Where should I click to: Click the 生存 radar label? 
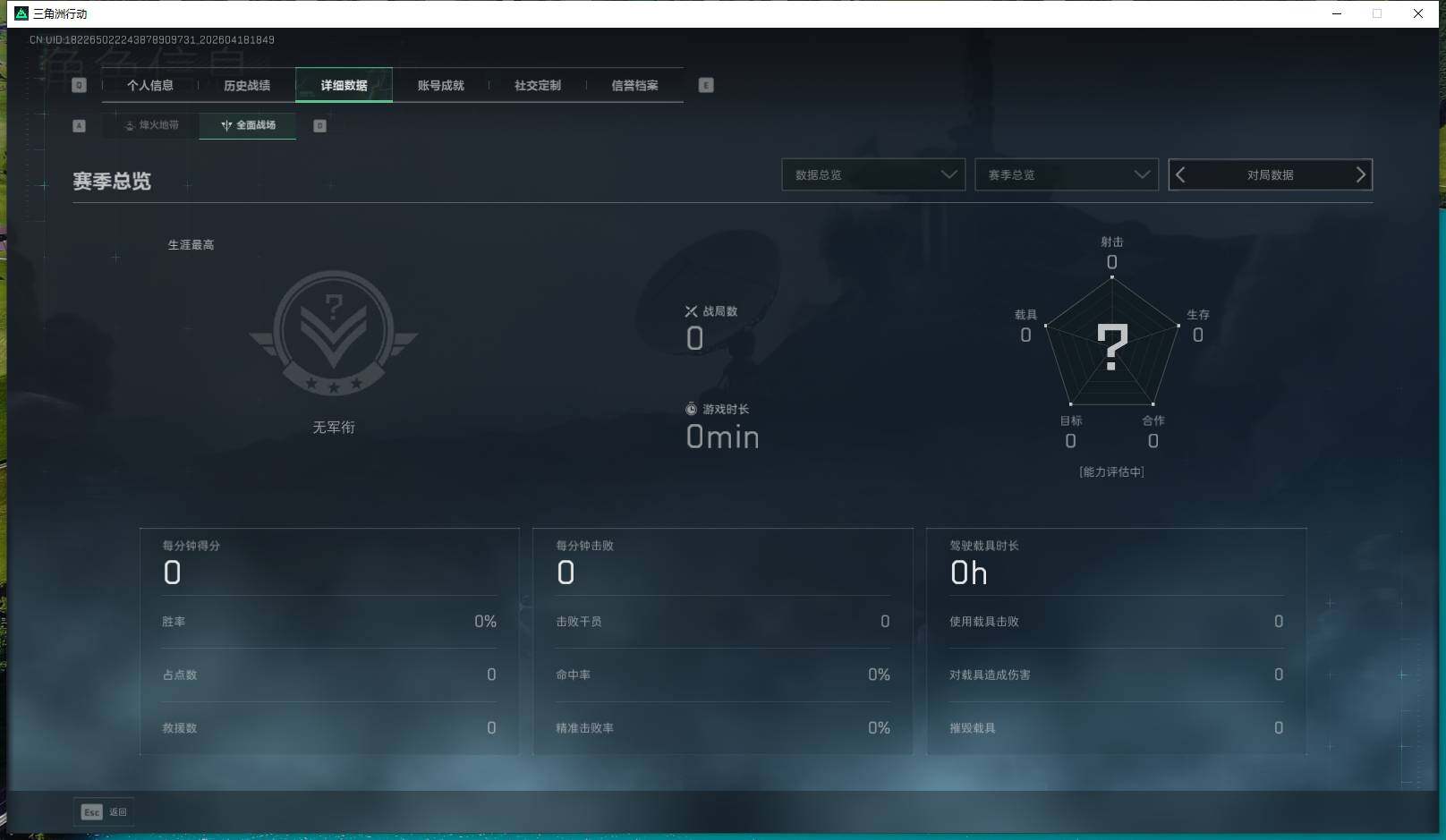pyautogui.click(x=1198, y=315)
